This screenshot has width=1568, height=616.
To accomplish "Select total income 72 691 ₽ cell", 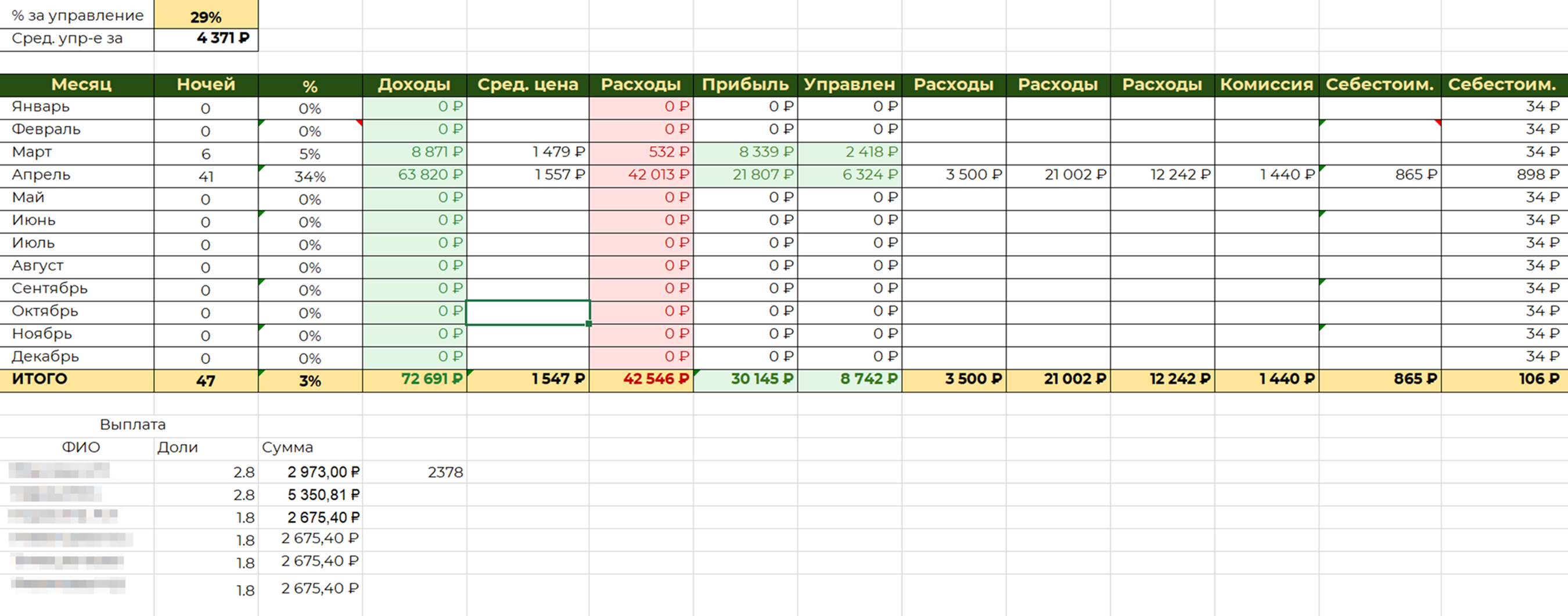I will coord(415,380).
